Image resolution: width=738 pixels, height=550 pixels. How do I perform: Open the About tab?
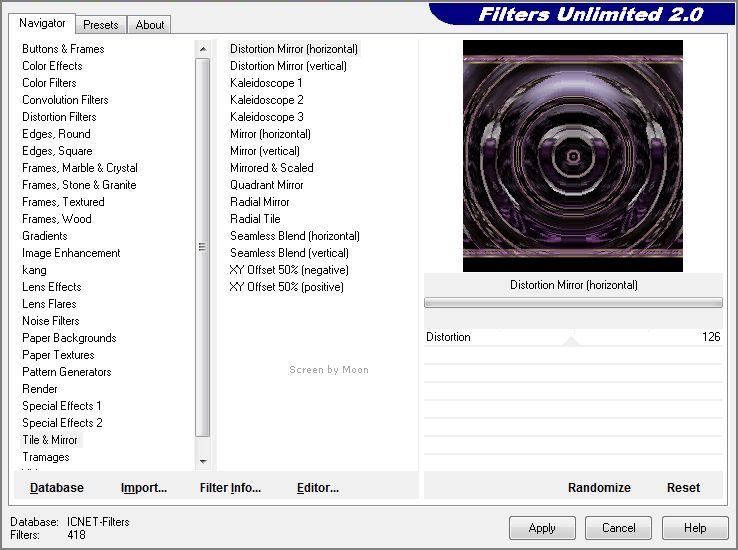(x=150, y=25)
